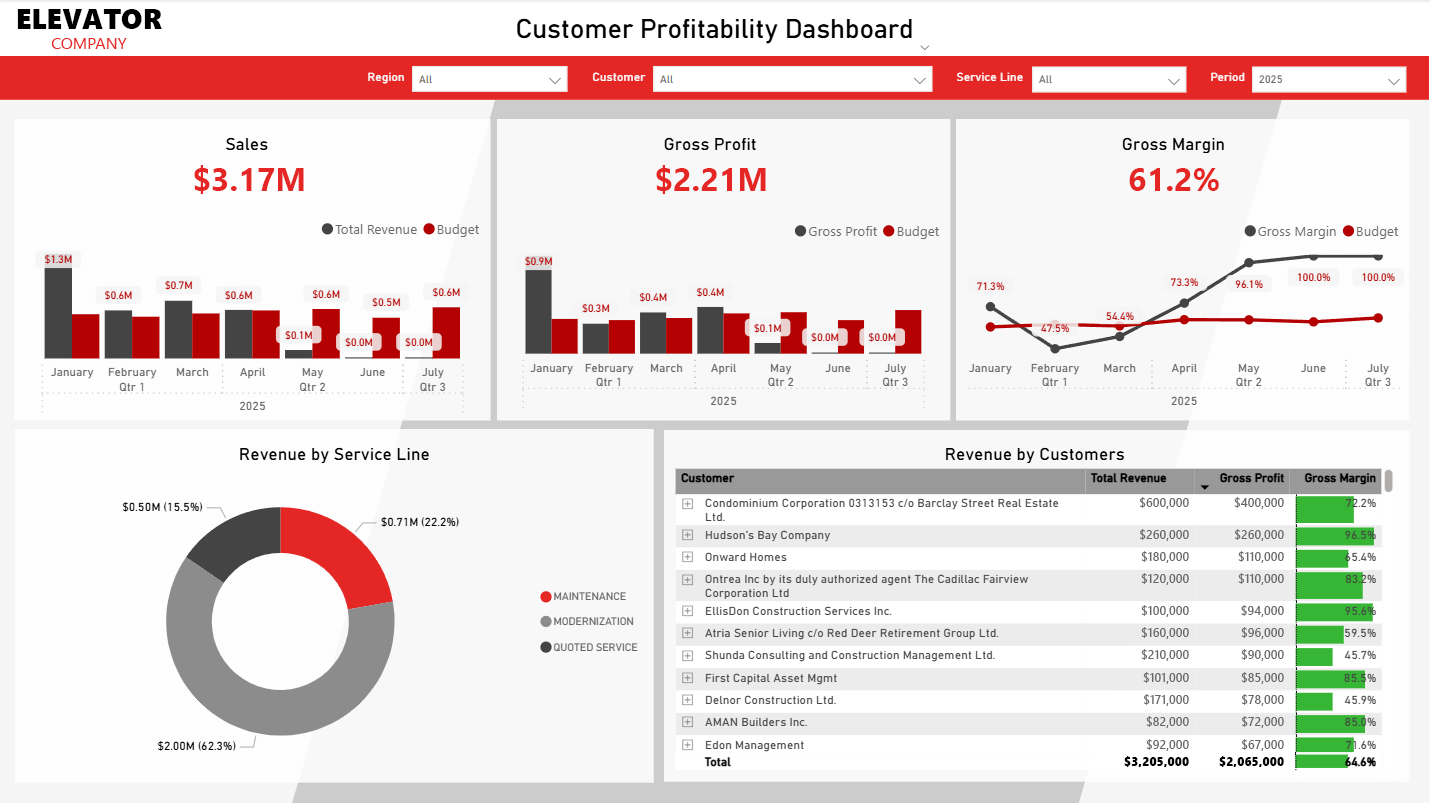Expand the Hudson's Bay Company row
Image resolution: width=1430 pixels, height=803 pixels.
tap(687, 536)
